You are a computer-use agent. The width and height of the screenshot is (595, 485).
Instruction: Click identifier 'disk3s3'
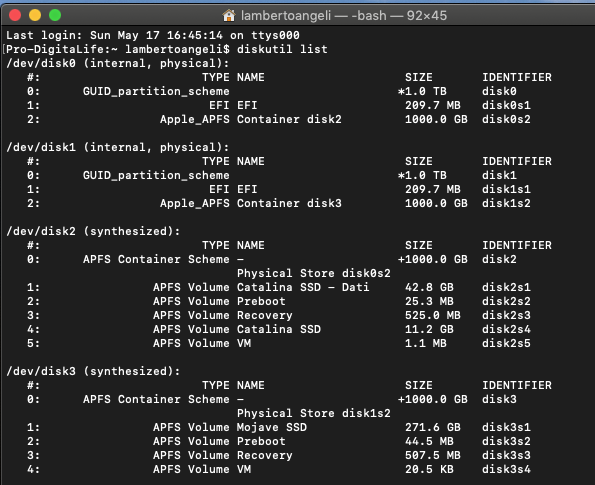click(x=506, y=455)
